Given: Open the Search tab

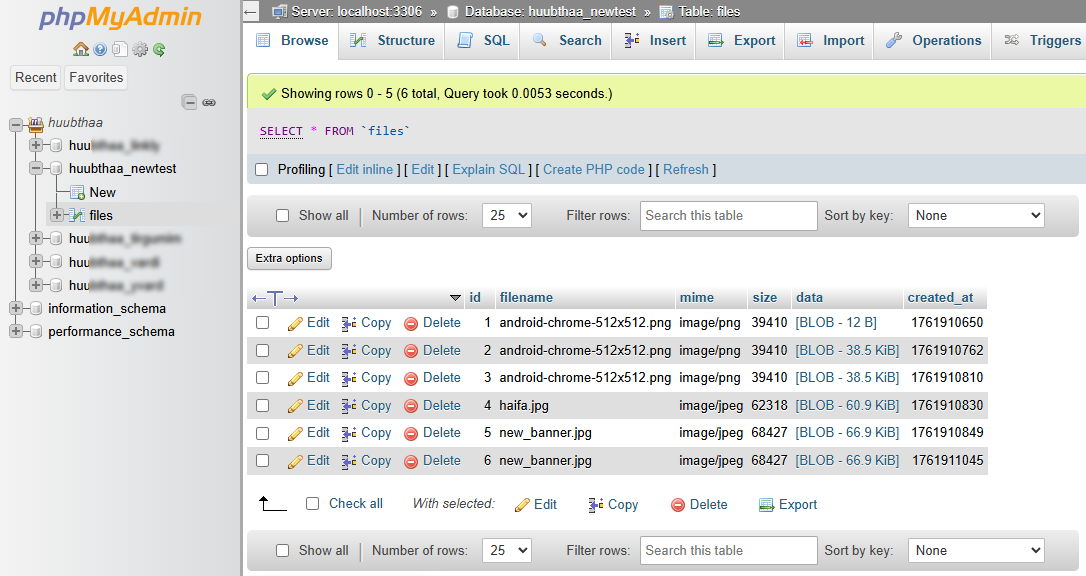Looking at the screenshot, I should click(567, 41).
